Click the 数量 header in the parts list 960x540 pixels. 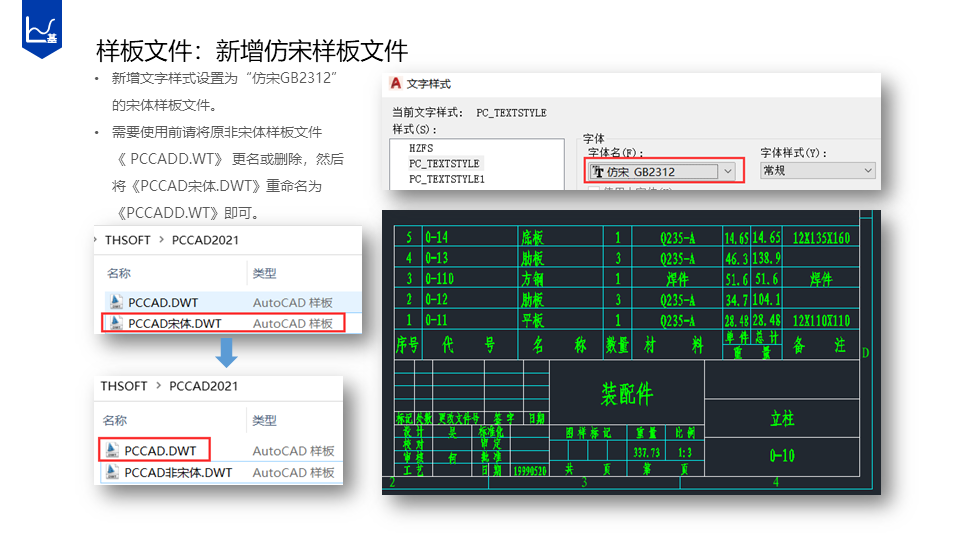617,345
